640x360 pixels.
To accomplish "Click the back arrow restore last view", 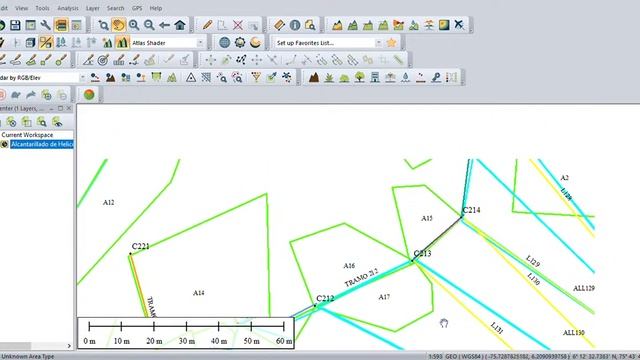I will click(164, 25).
